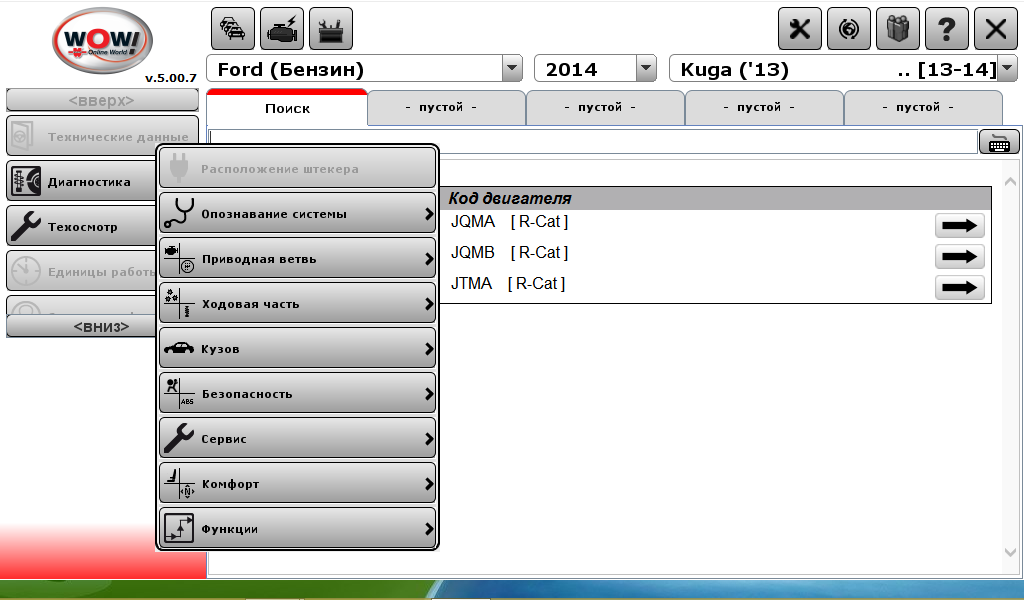Click the JTMA [R-Cat] engine code text
Image resolution: width=1024 pixels, height=600 pixels.
pyautogui.click(x=508, y=283)
